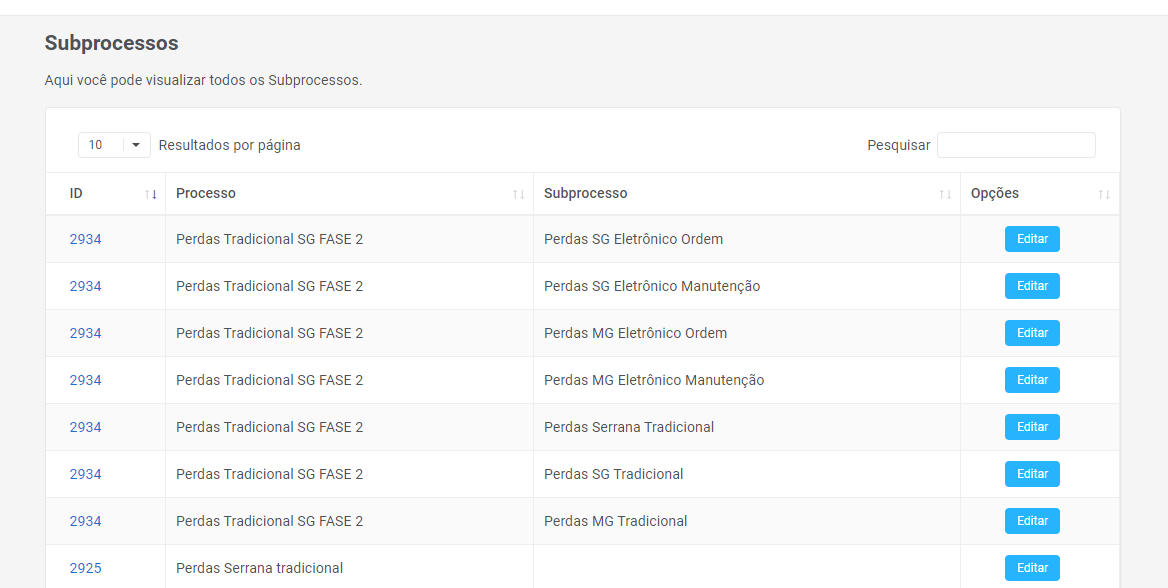Click ID 2934 in the Perdas MG Tradicional row
The width and height of the screenshot is (1168, 588).
tap(86, 521)
